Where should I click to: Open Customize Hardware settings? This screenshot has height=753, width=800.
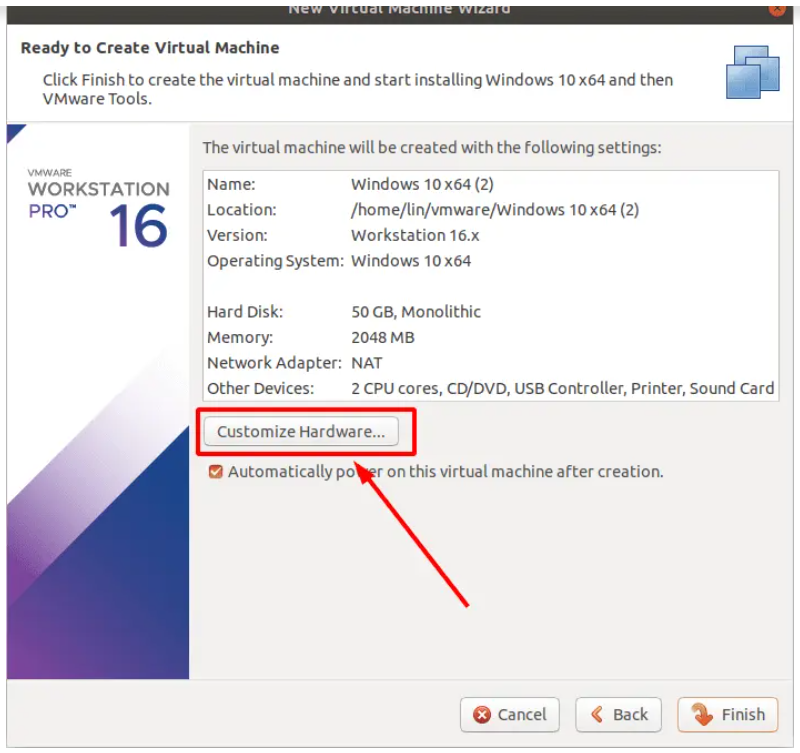(301, 432)
